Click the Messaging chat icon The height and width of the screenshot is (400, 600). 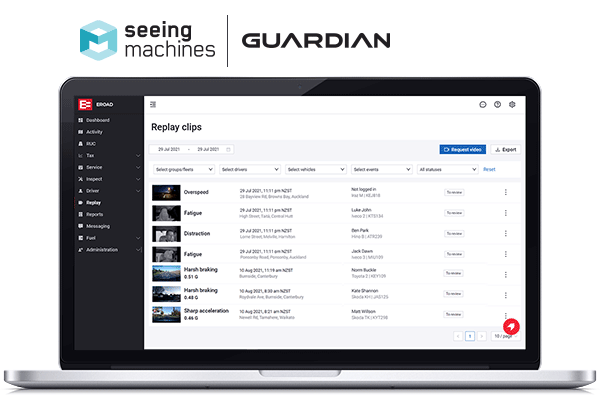click(x=81, y=226)
